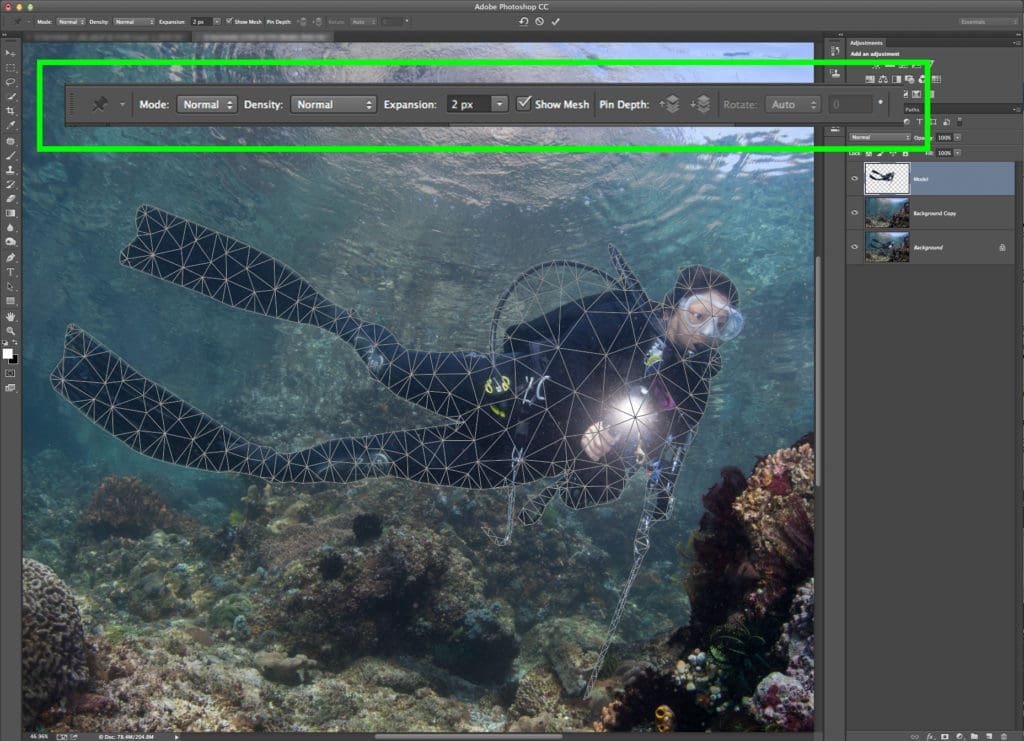The height and width of the screenshot is (741, 1024).
Task: Switch to the Paths tab
Action: 912,110
